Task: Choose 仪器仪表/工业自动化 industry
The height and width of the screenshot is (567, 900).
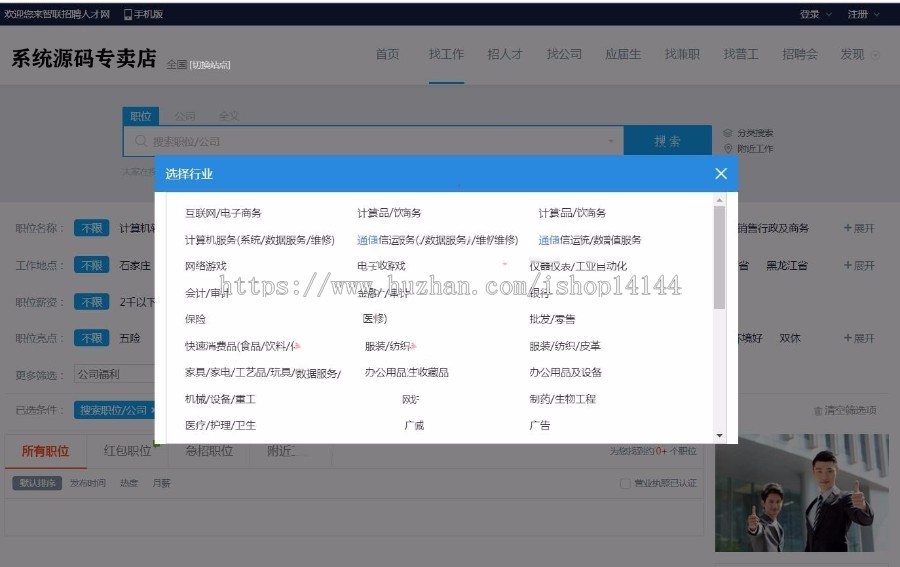Action: 578,266
